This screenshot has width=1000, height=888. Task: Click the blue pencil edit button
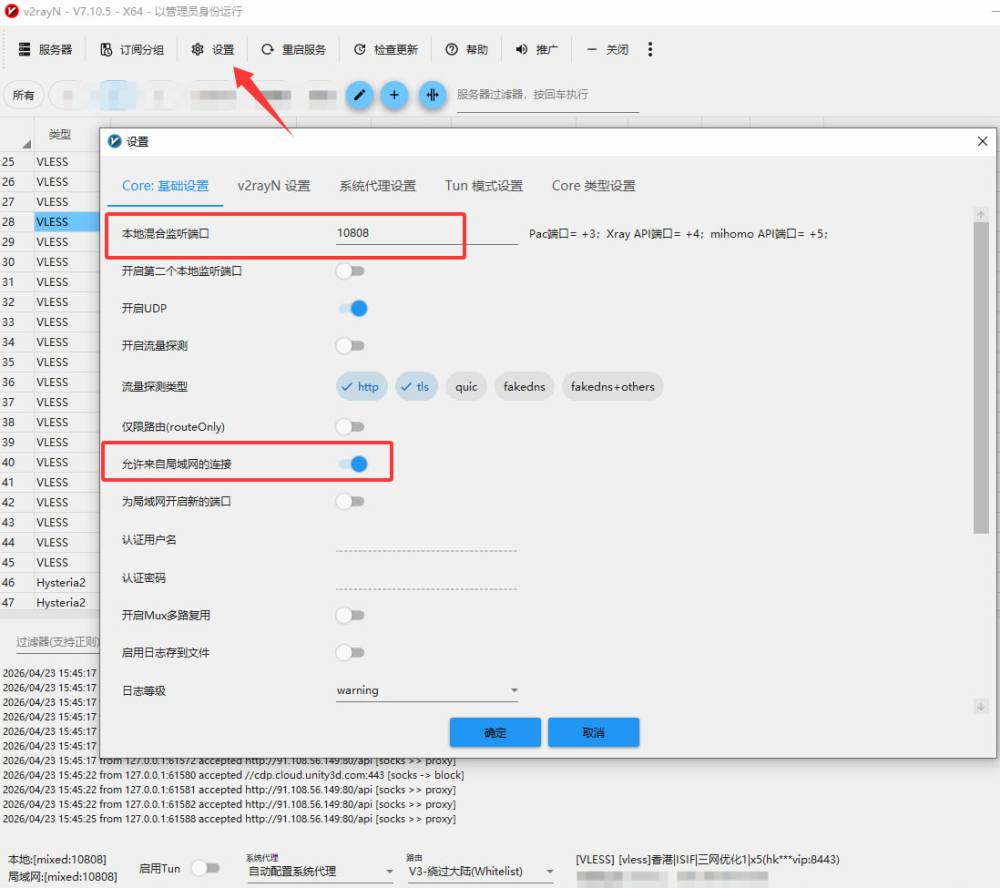click(x=360, y=95)
